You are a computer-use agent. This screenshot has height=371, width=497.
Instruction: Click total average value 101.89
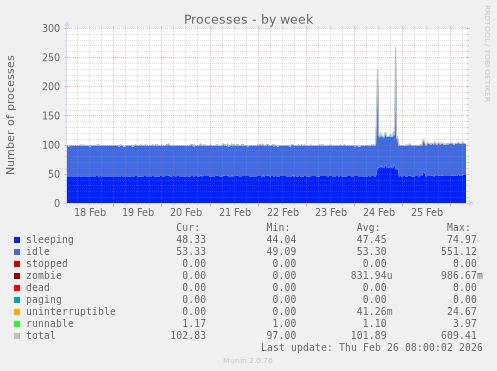[x=369, y=336]
